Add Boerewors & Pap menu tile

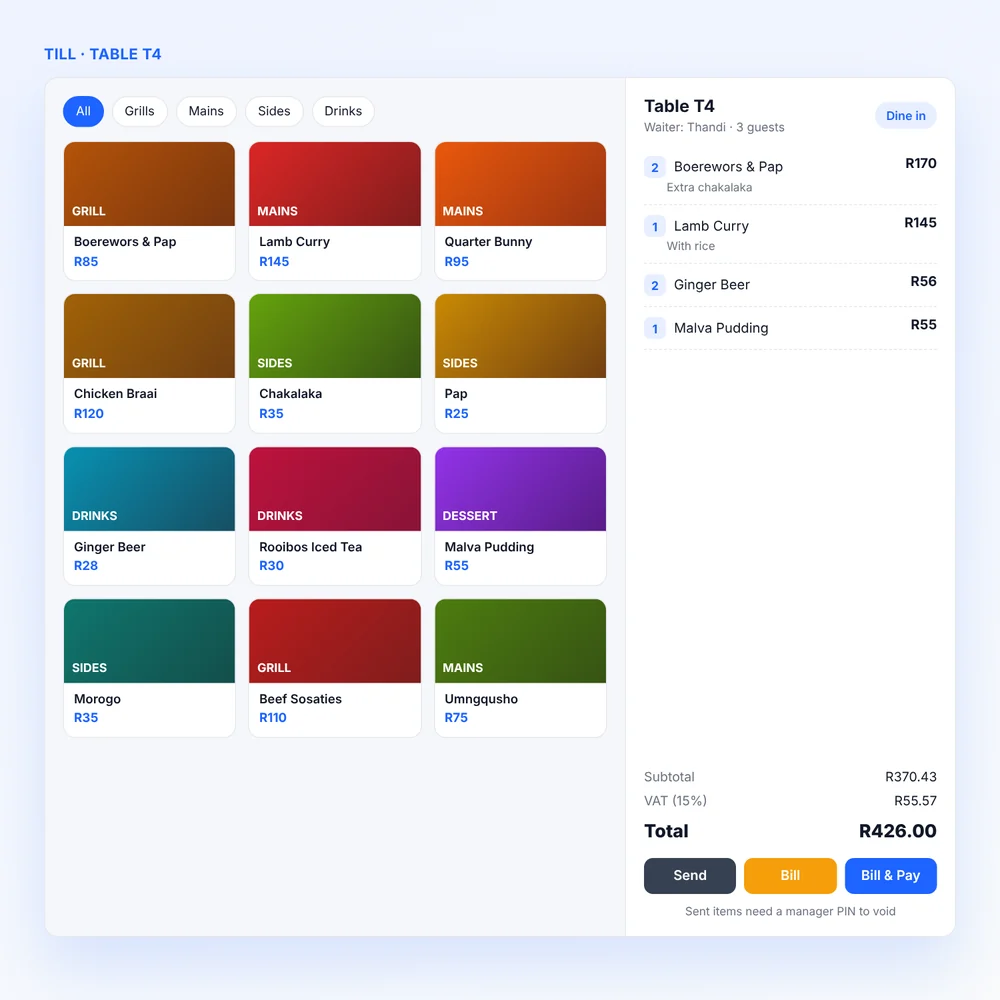point(149,211)
